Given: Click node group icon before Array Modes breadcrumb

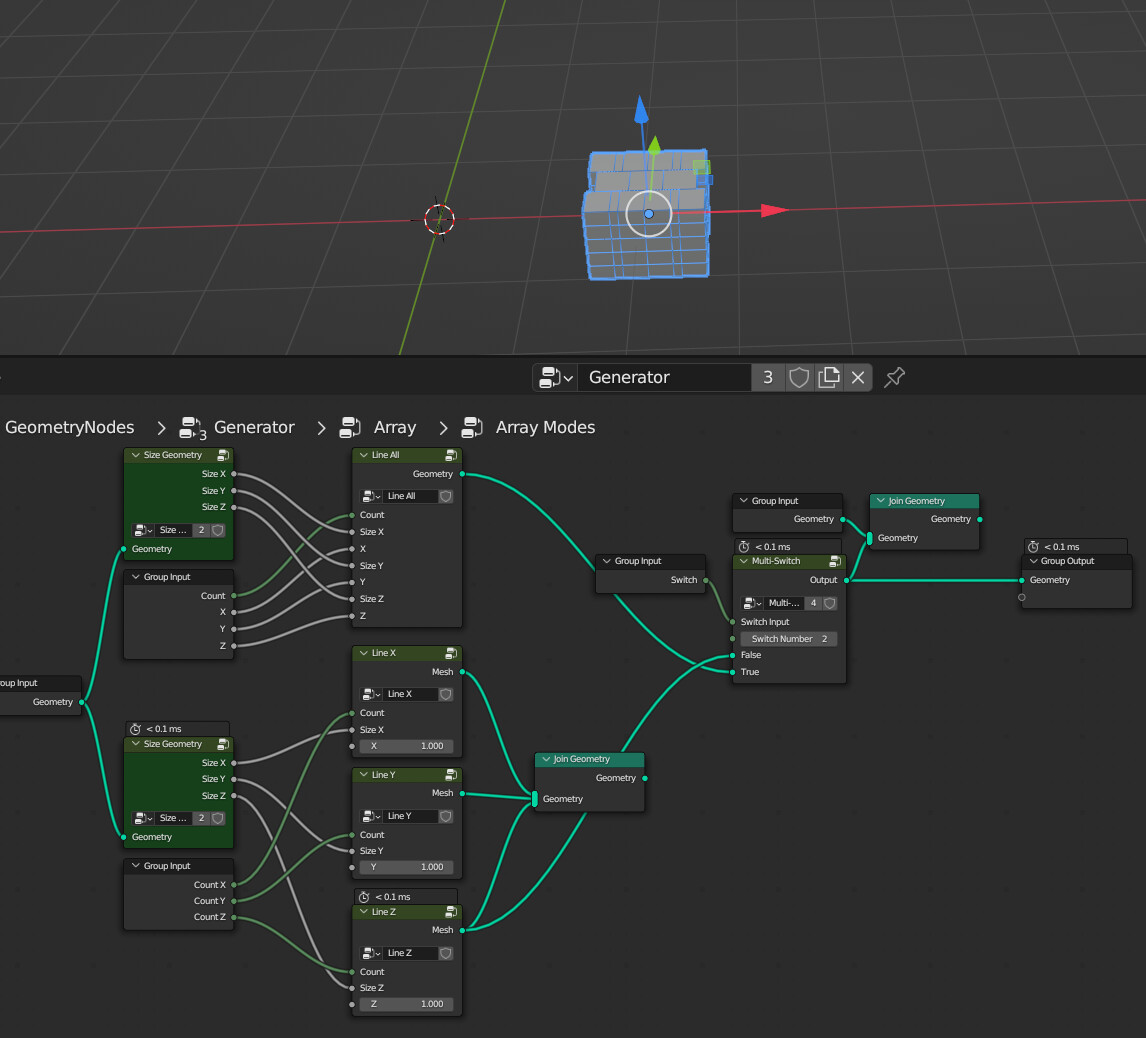Looking at the screenshot, I should pos(472,427).
